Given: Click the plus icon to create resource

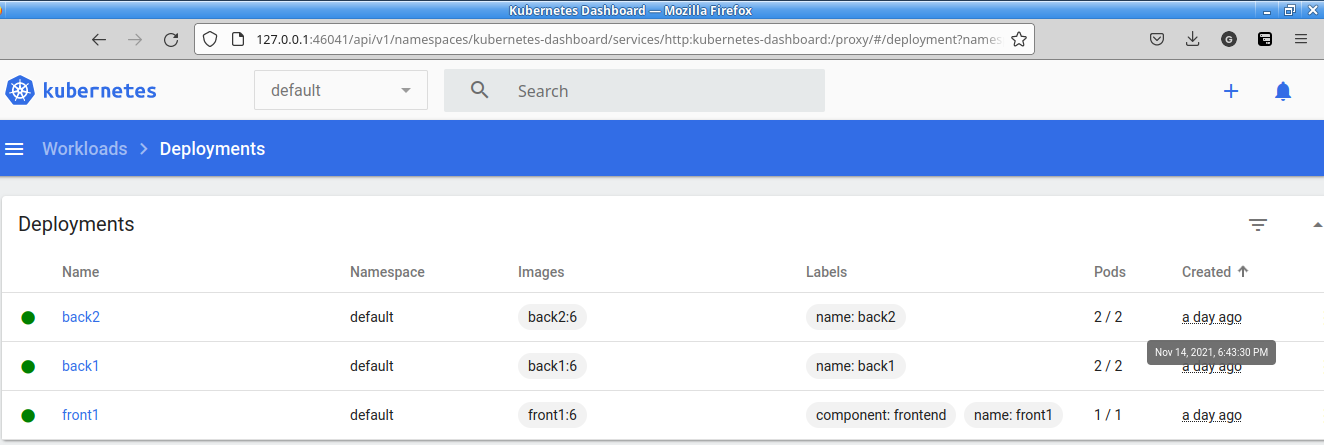Looking at the screenshot, I should click(1231, 91).
